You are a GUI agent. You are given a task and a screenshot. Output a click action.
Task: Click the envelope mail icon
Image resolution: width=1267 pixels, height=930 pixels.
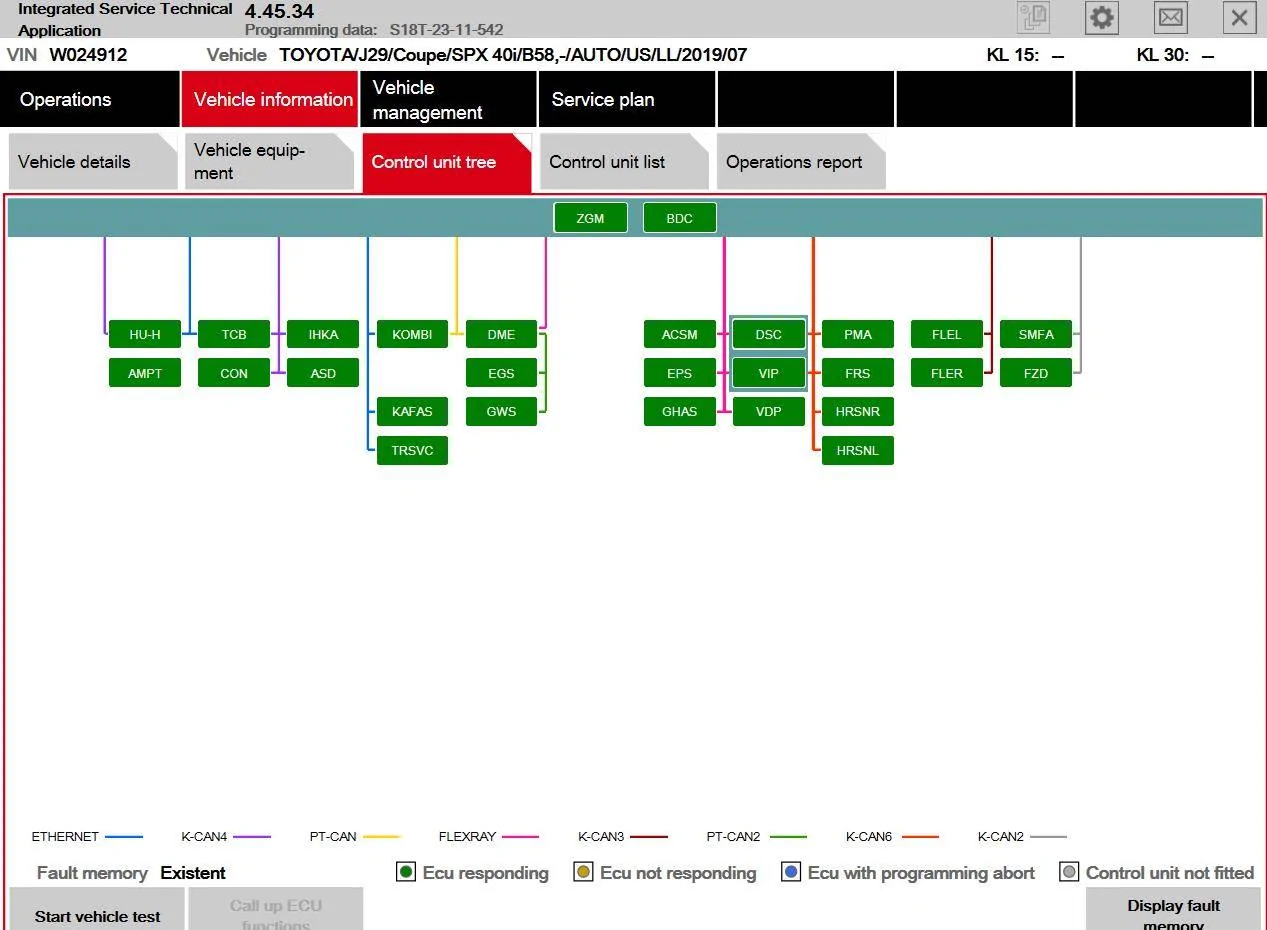[1170, 17]
